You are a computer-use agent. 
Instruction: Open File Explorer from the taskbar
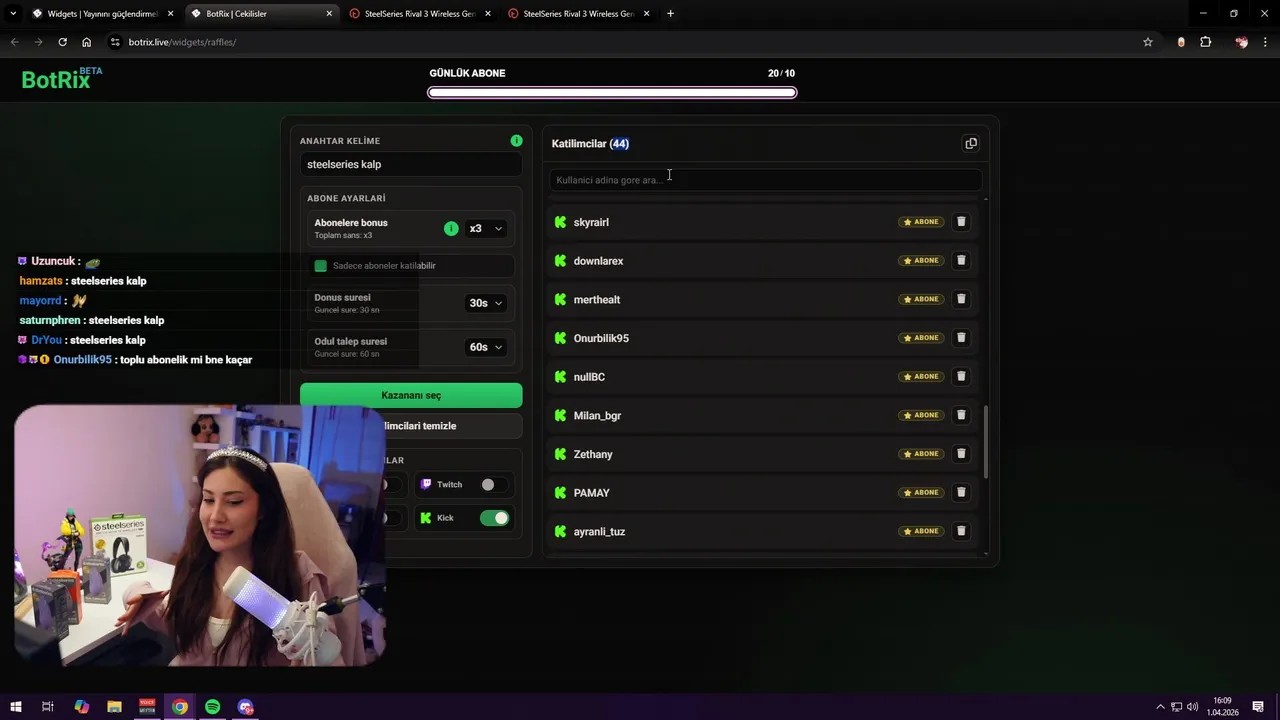[114, 707]
